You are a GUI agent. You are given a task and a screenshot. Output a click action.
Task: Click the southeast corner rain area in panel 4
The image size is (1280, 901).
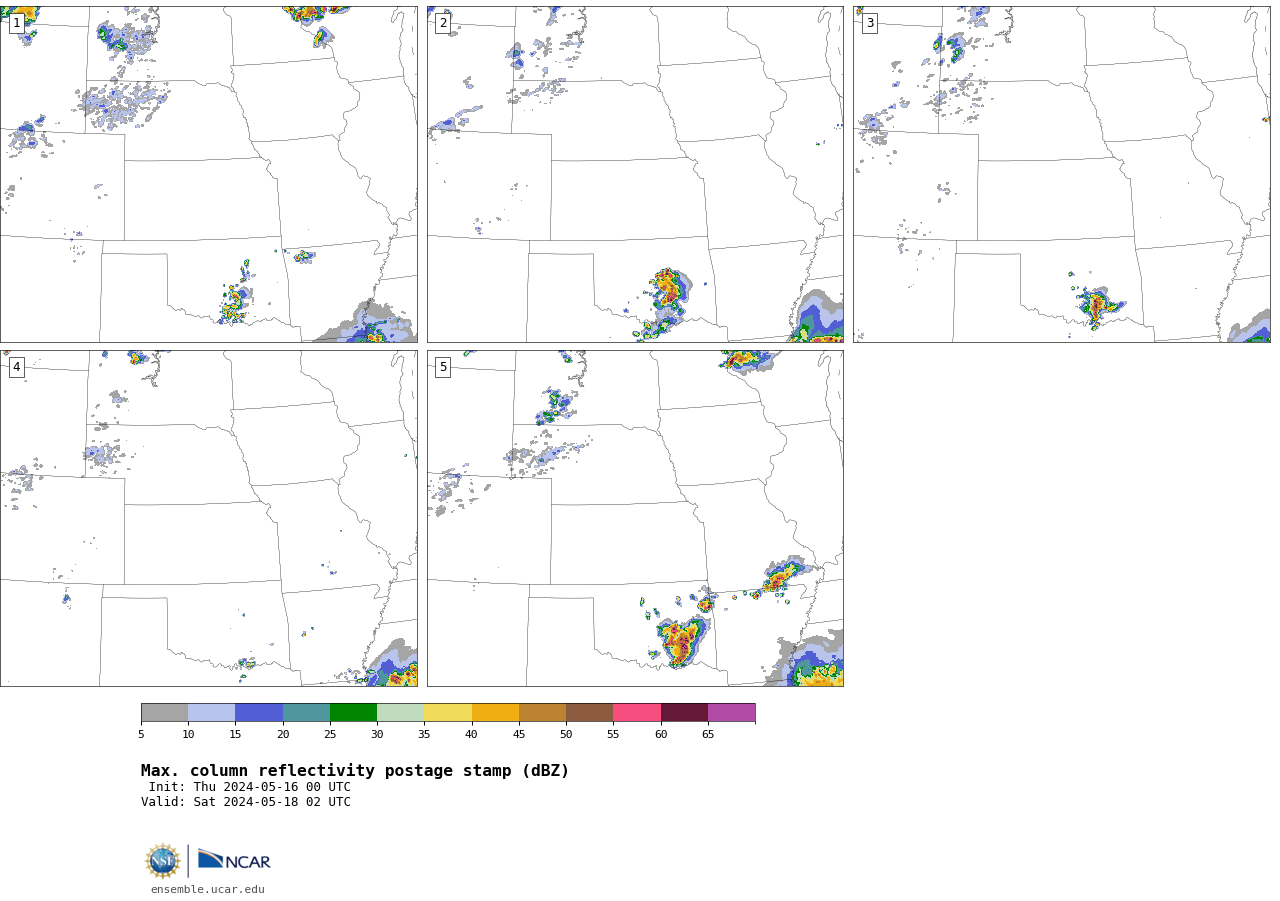pyautogui.click(x=394, y=664)
